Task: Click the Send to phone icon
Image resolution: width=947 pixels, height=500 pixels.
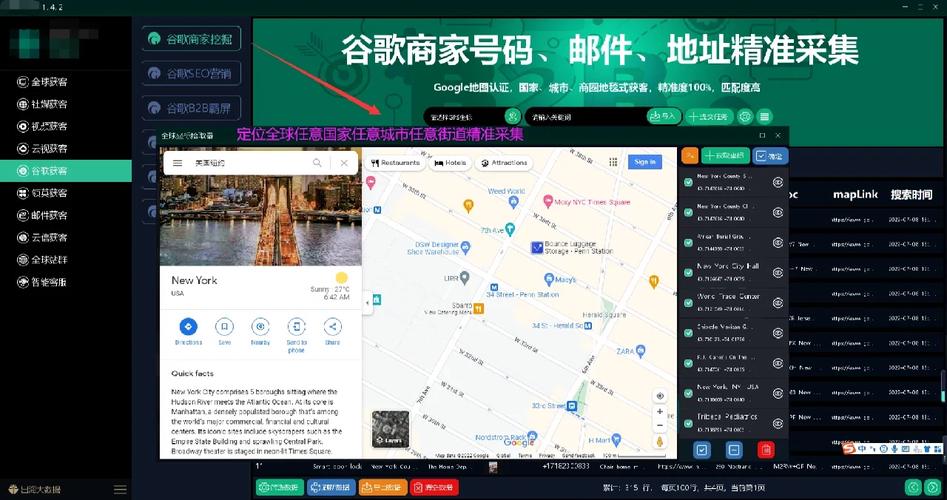Action: click(297, 327)
